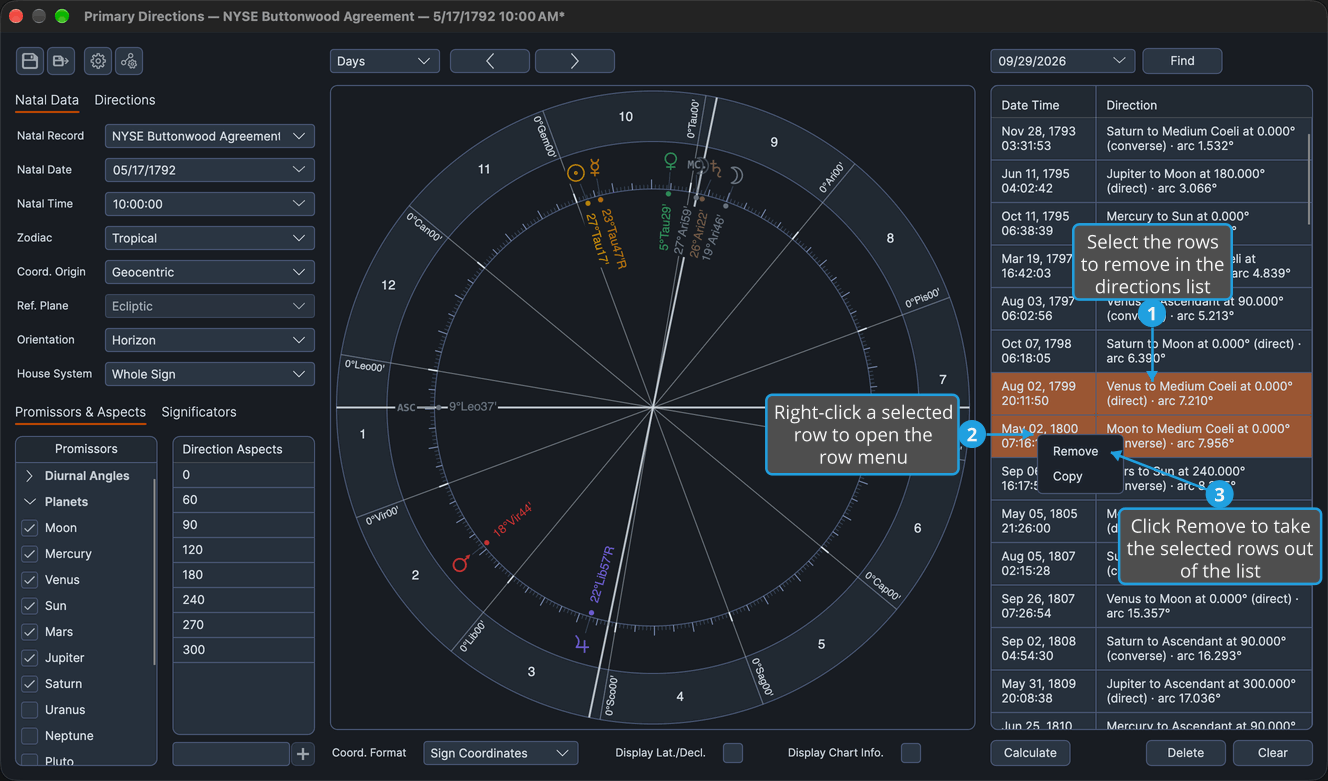Click the Promissors list scrollbar

tap(154, 570)
